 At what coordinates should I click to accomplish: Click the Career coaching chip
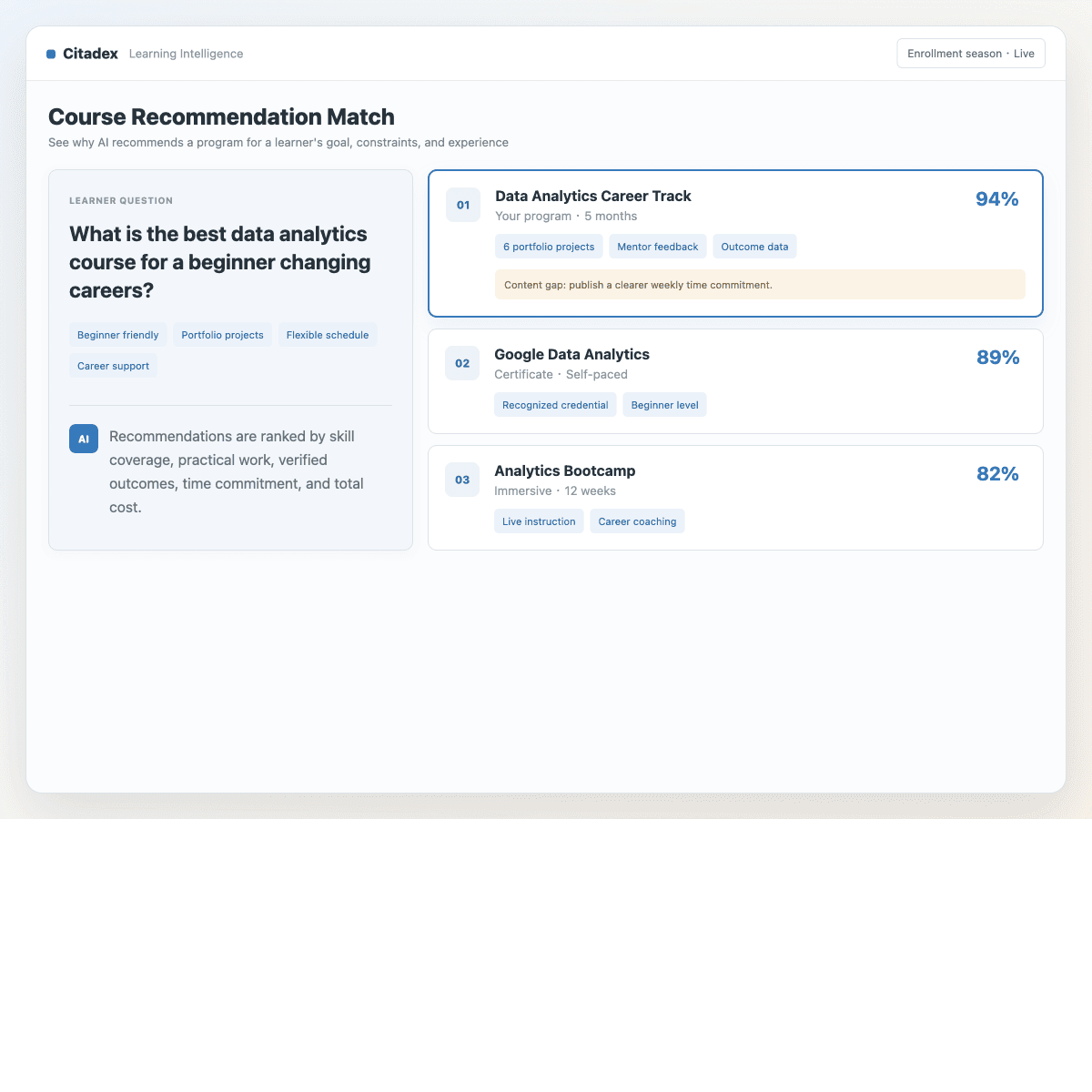coord(637,521)
